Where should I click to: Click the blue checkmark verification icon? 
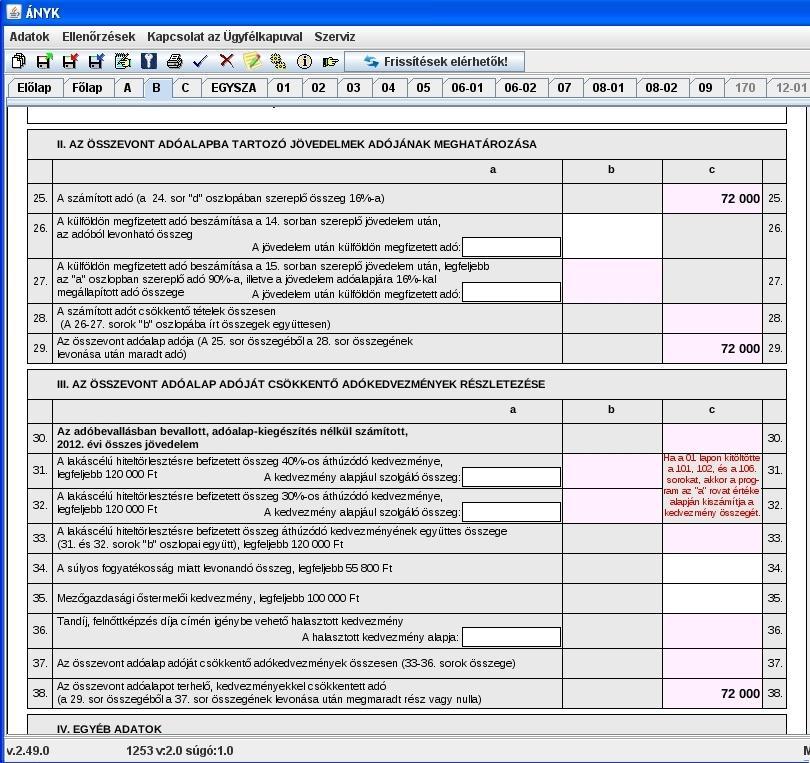click(200, 61)
